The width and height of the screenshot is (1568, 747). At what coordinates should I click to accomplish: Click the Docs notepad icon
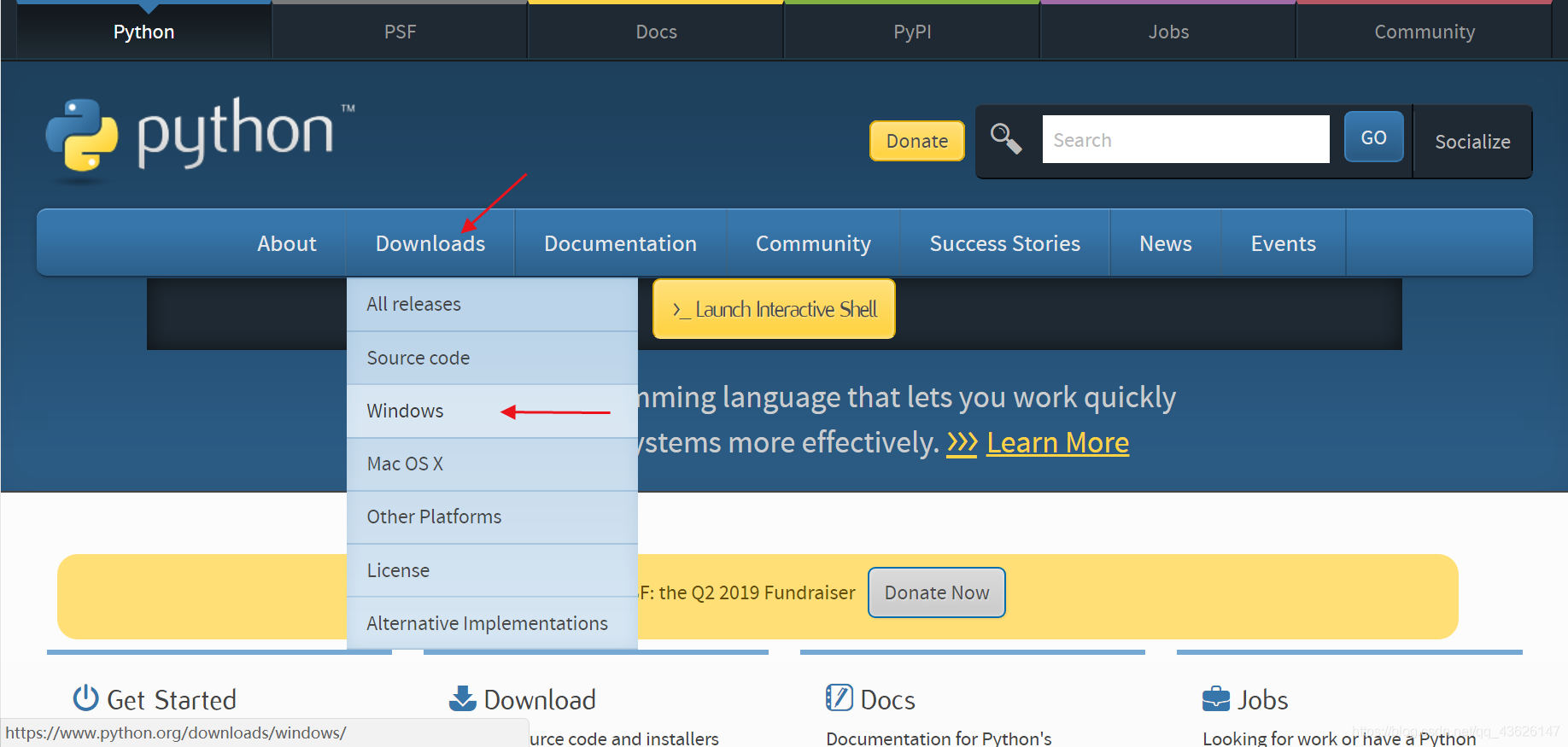click(839, 698)
